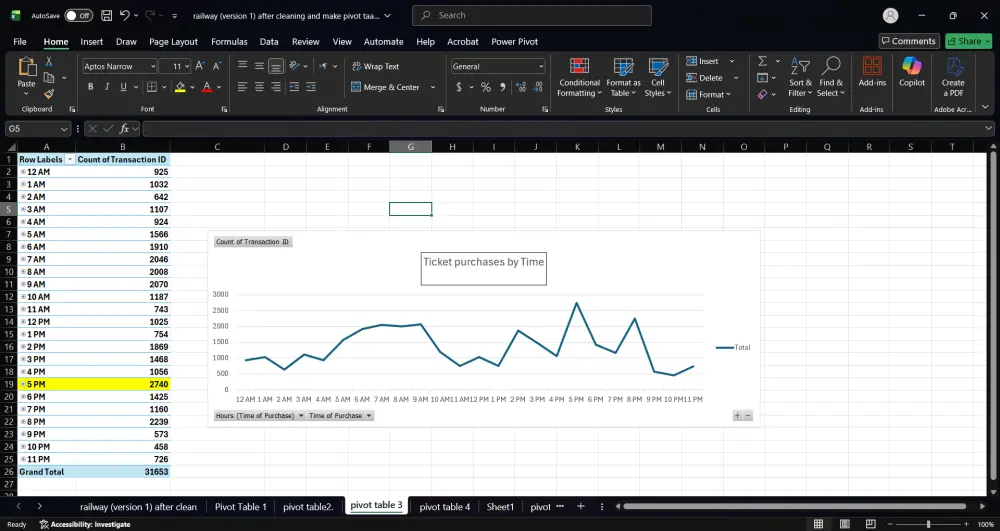Switch to Pivot Table 1 sheet tab
1000x531 pixels.
point(240,507)
